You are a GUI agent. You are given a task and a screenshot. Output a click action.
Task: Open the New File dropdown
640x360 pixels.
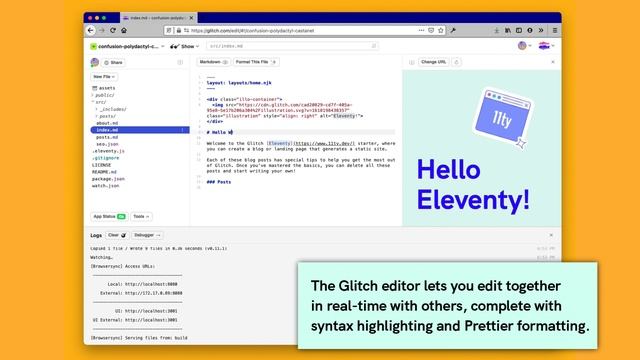pos(104,77)
